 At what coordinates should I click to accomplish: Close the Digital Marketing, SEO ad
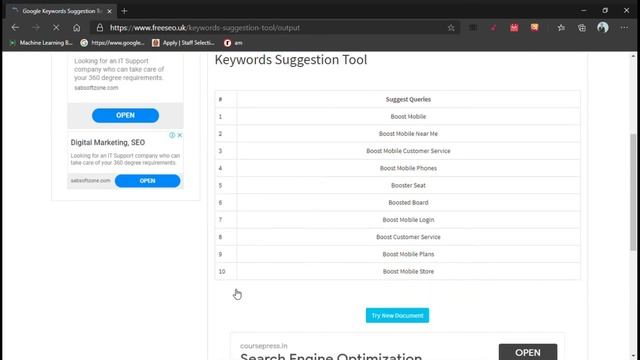[180, 135]
